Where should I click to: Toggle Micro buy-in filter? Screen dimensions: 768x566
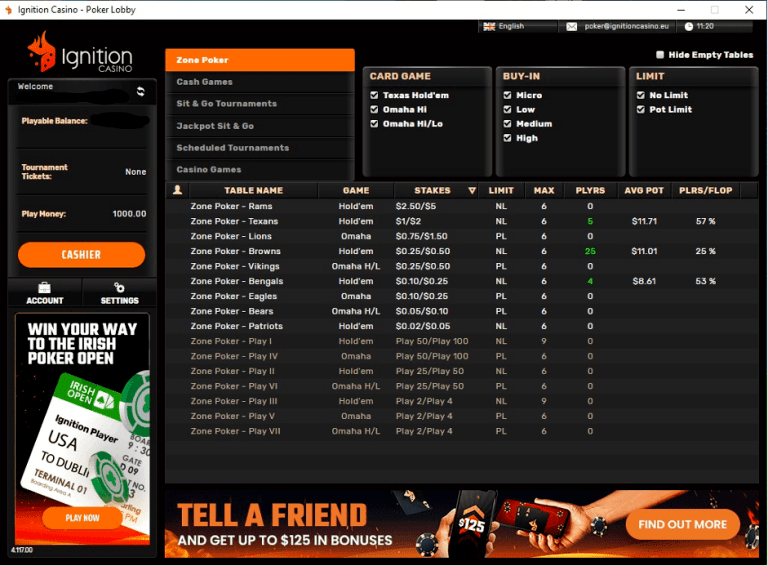[507, 95]
